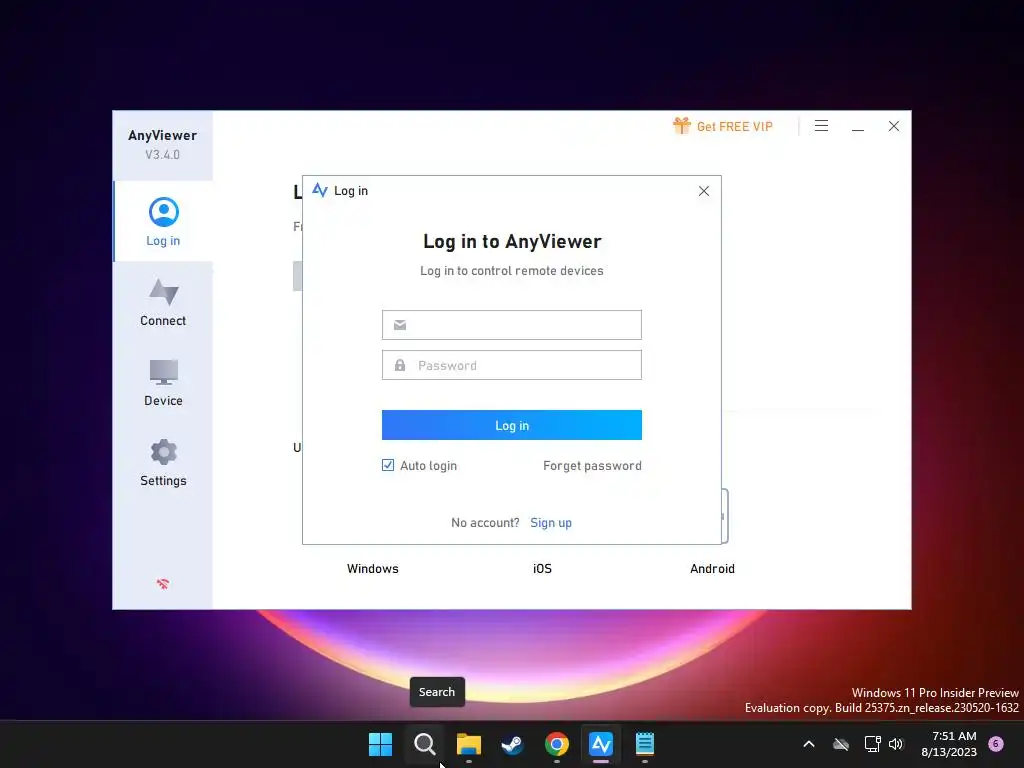Click the lock icon in the password field
The width and height of the screenshot is (1024, 768).
[x=400, y=365]
